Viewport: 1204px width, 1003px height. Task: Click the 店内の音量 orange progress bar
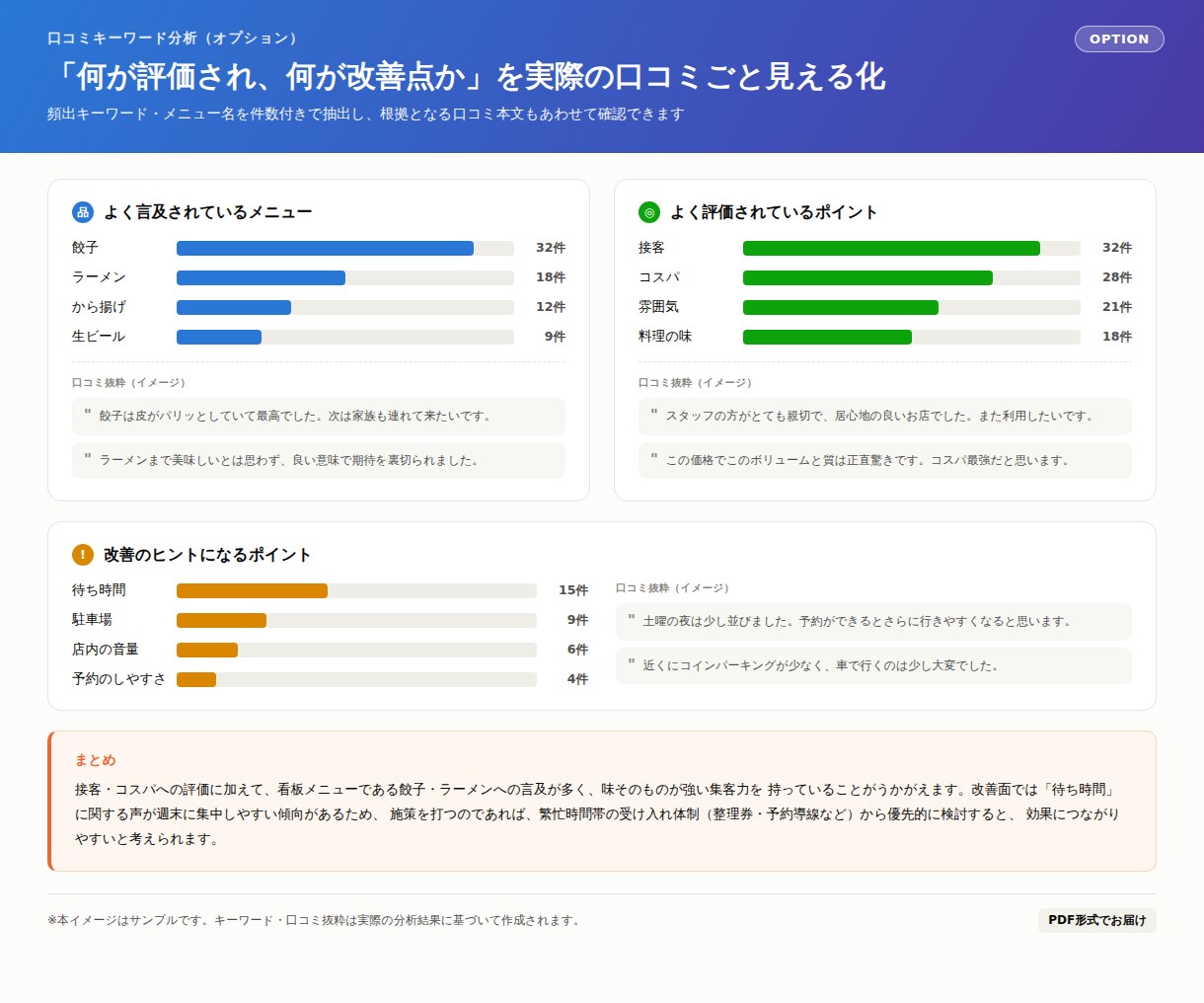356,651
